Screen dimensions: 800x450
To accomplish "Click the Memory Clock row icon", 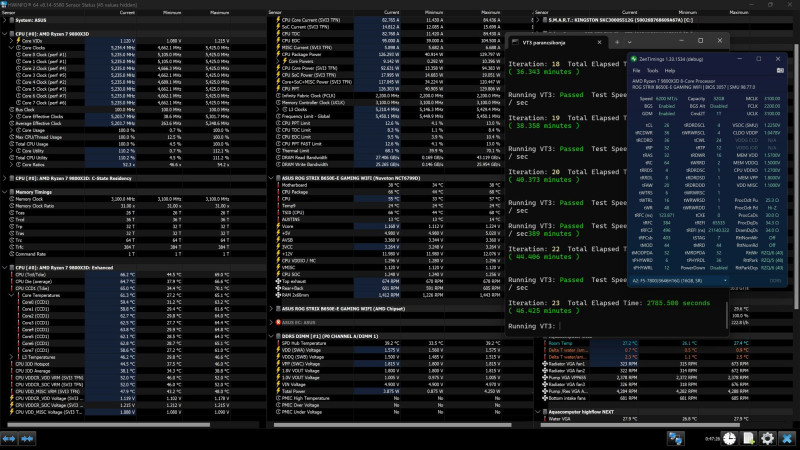I will tap(12, 199).
